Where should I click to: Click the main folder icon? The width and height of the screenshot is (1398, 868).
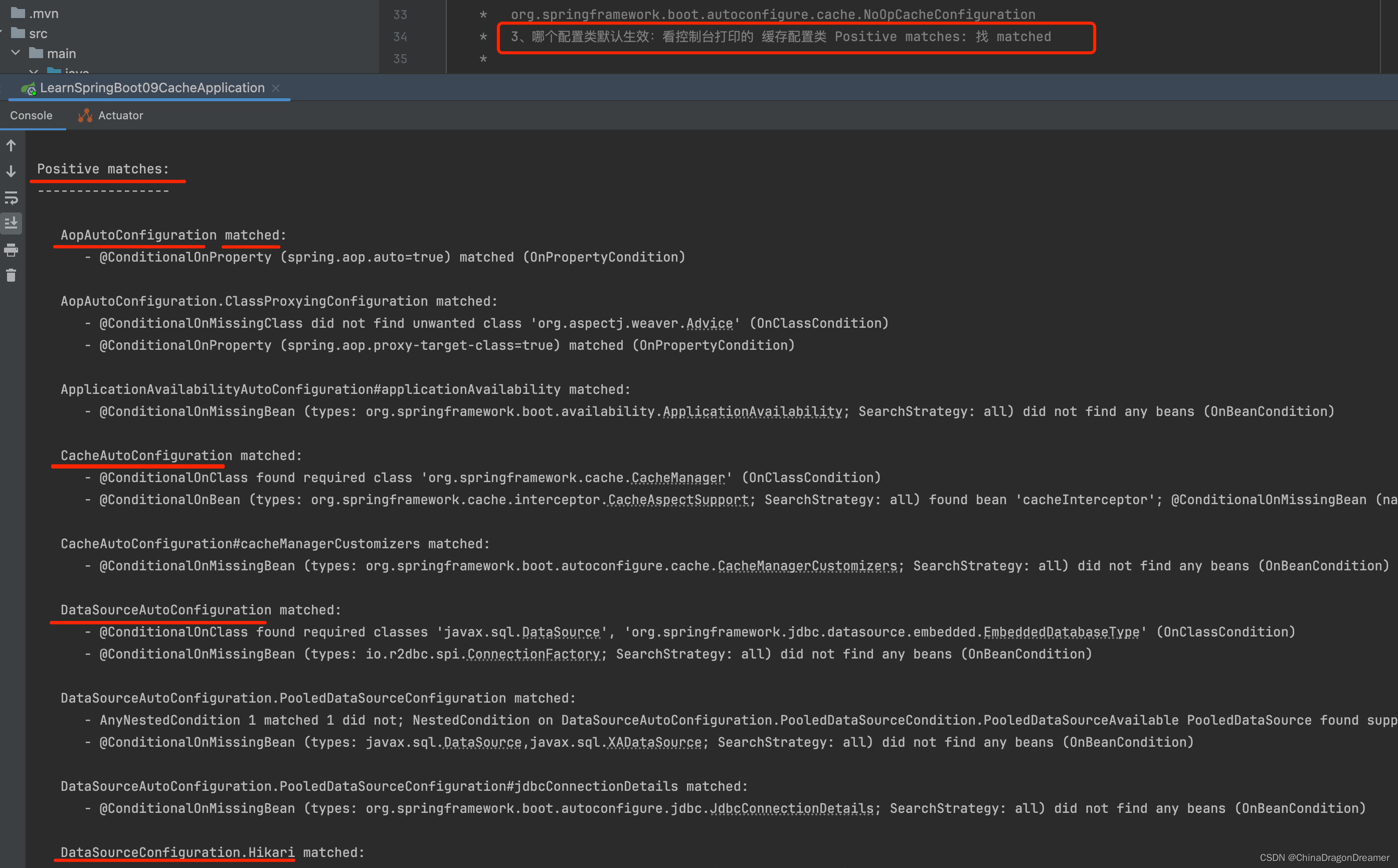tap(36, 53)
